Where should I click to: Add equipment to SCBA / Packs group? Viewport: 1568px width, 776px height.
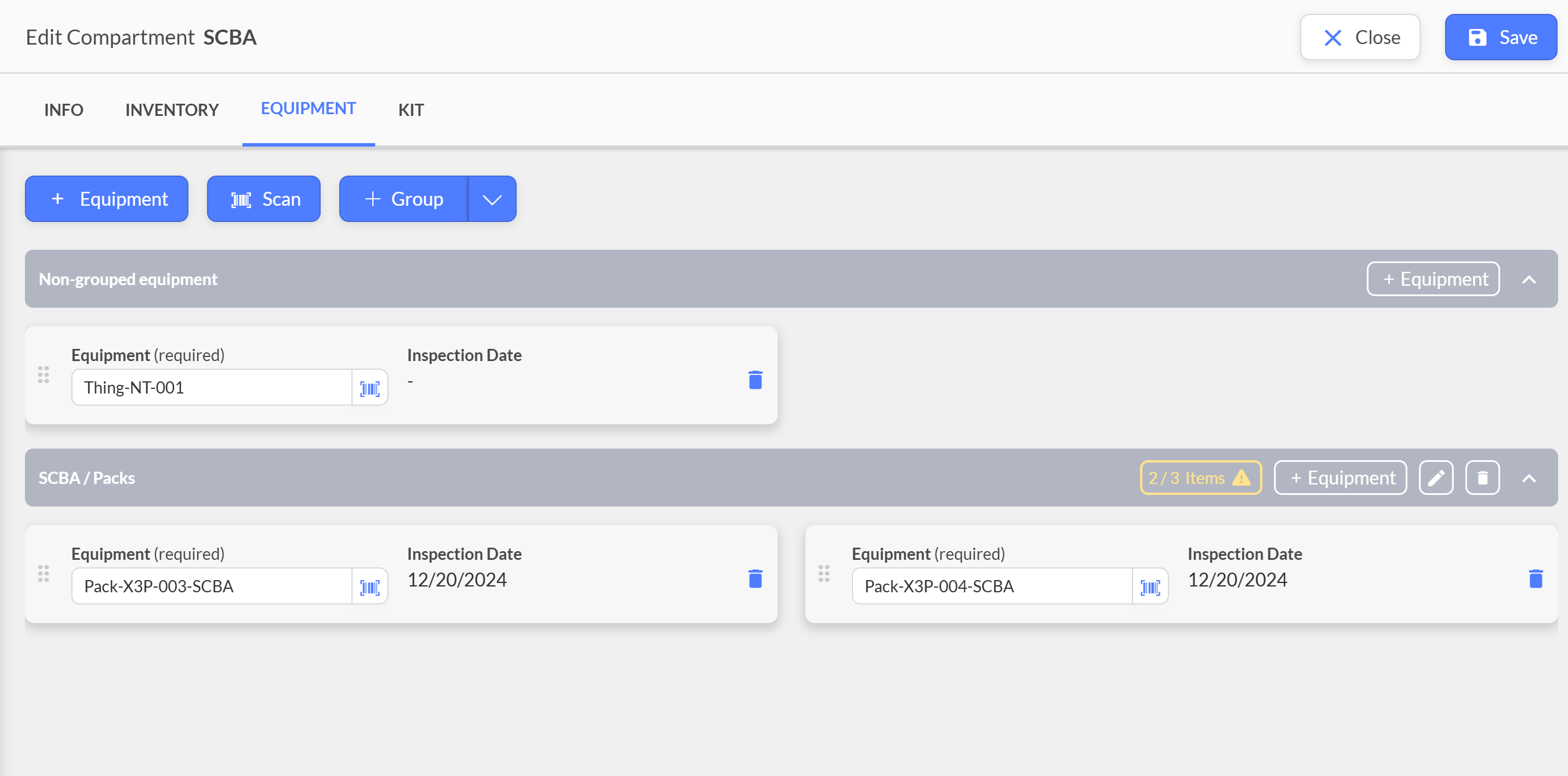tap(1340, 478)
